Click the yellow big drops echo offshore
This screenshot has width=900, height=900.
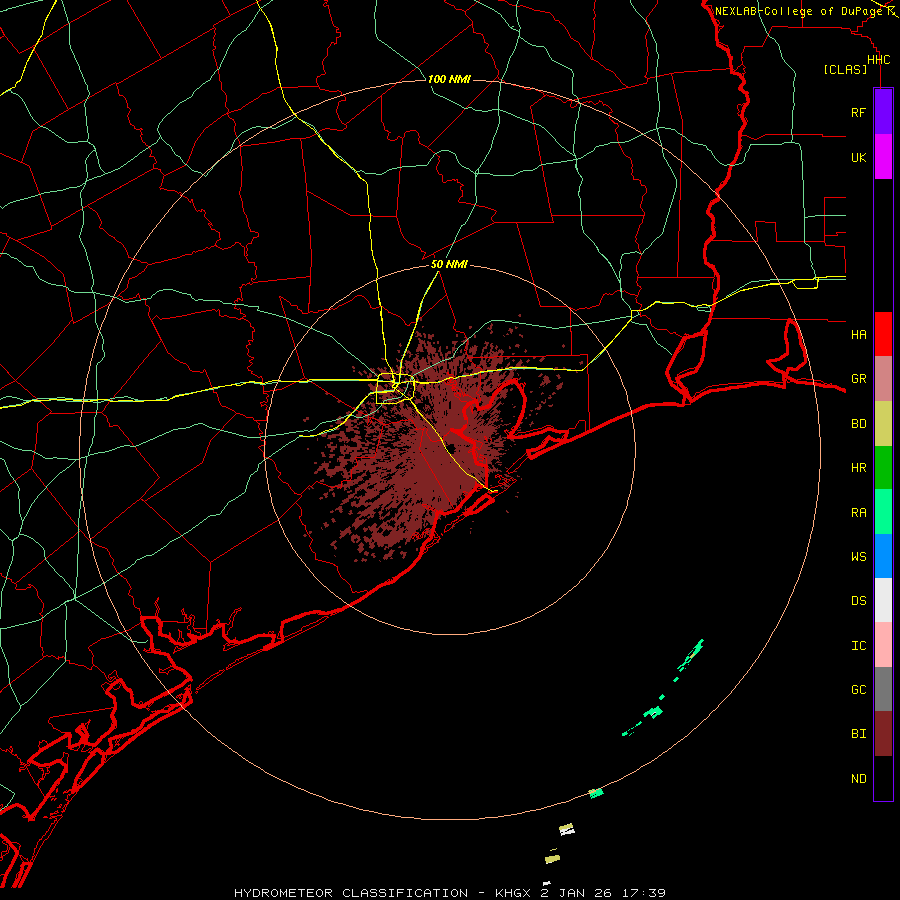[x=552, y=859]
